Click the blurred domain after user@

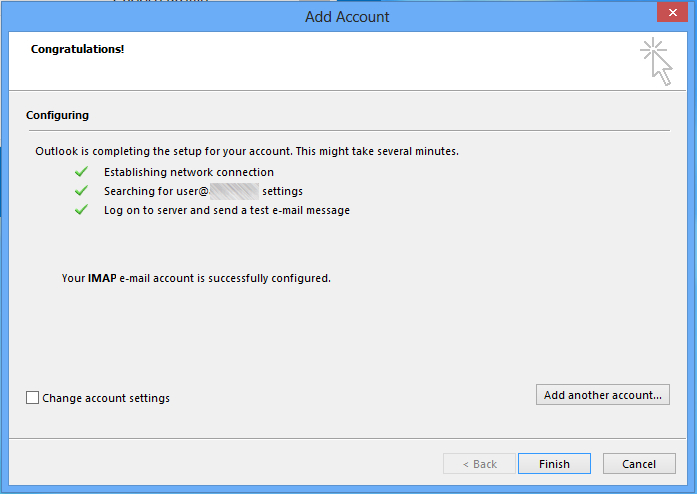pyautogui.click(x=229, y=191)
